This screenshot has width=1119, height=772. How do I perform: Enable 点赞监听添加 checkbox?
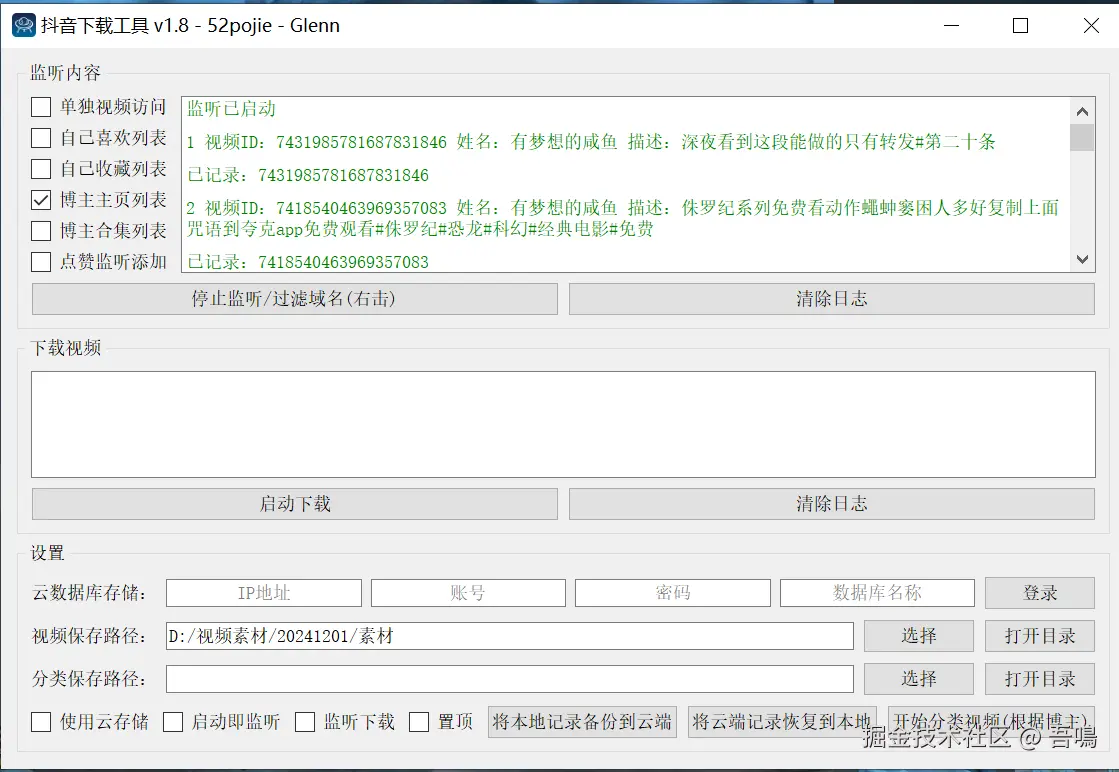pos(41,262)
